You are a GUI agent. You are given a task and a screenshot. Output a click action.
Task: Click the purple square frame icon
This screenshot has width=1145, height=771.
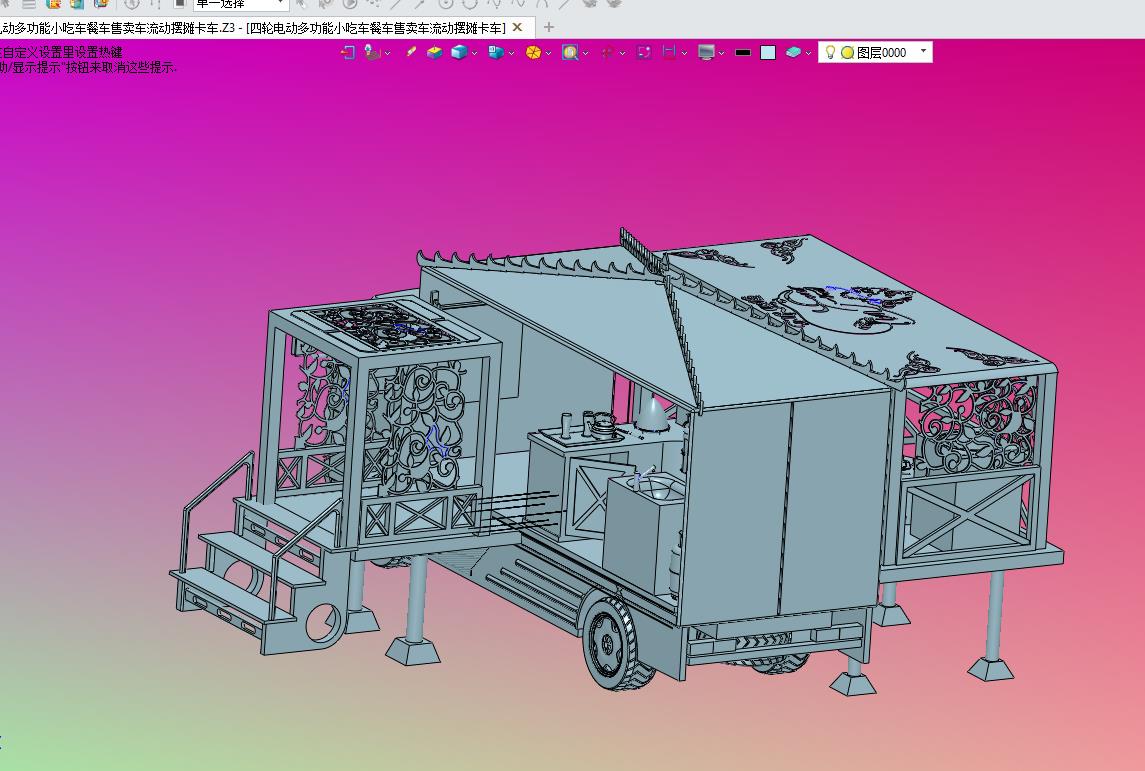pyautogui.click(x=643, y=52)
